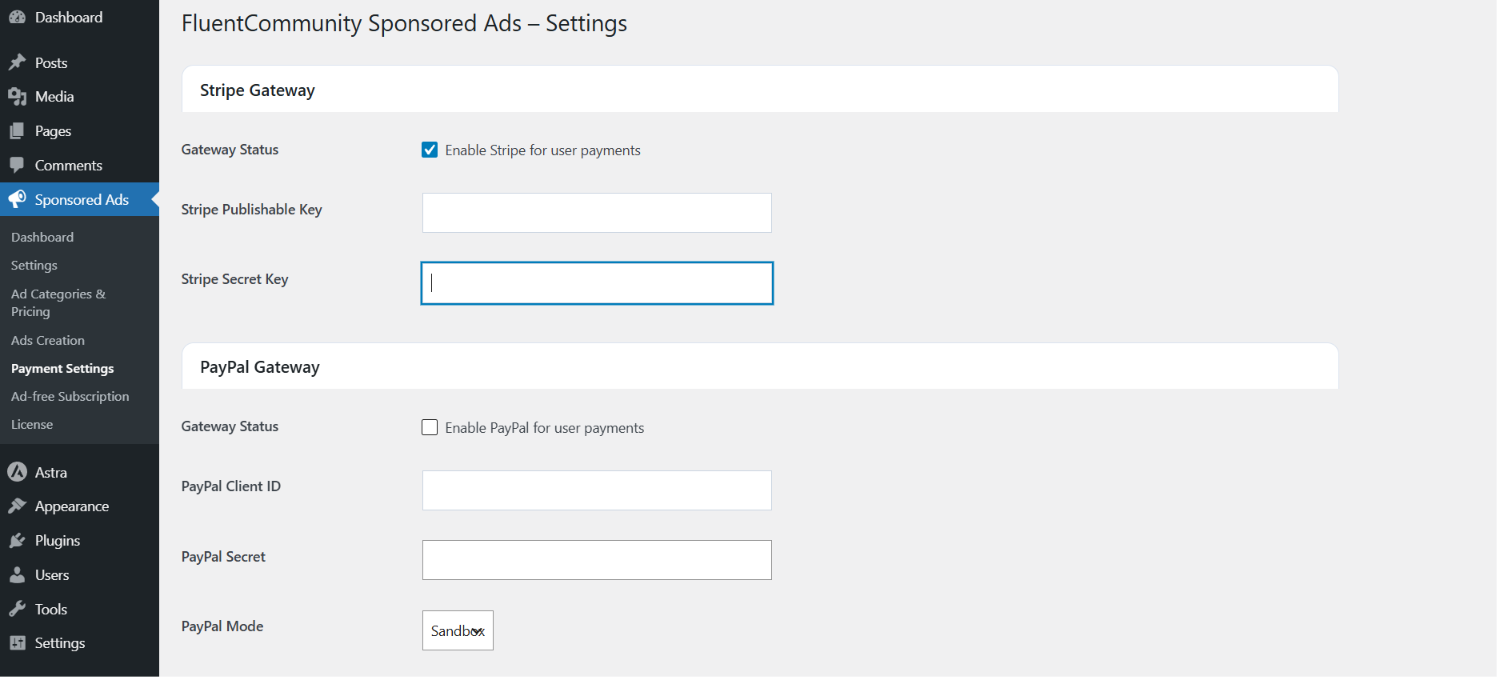Click the Gateway Status label under PayPal Gateway

pos(230,426)
